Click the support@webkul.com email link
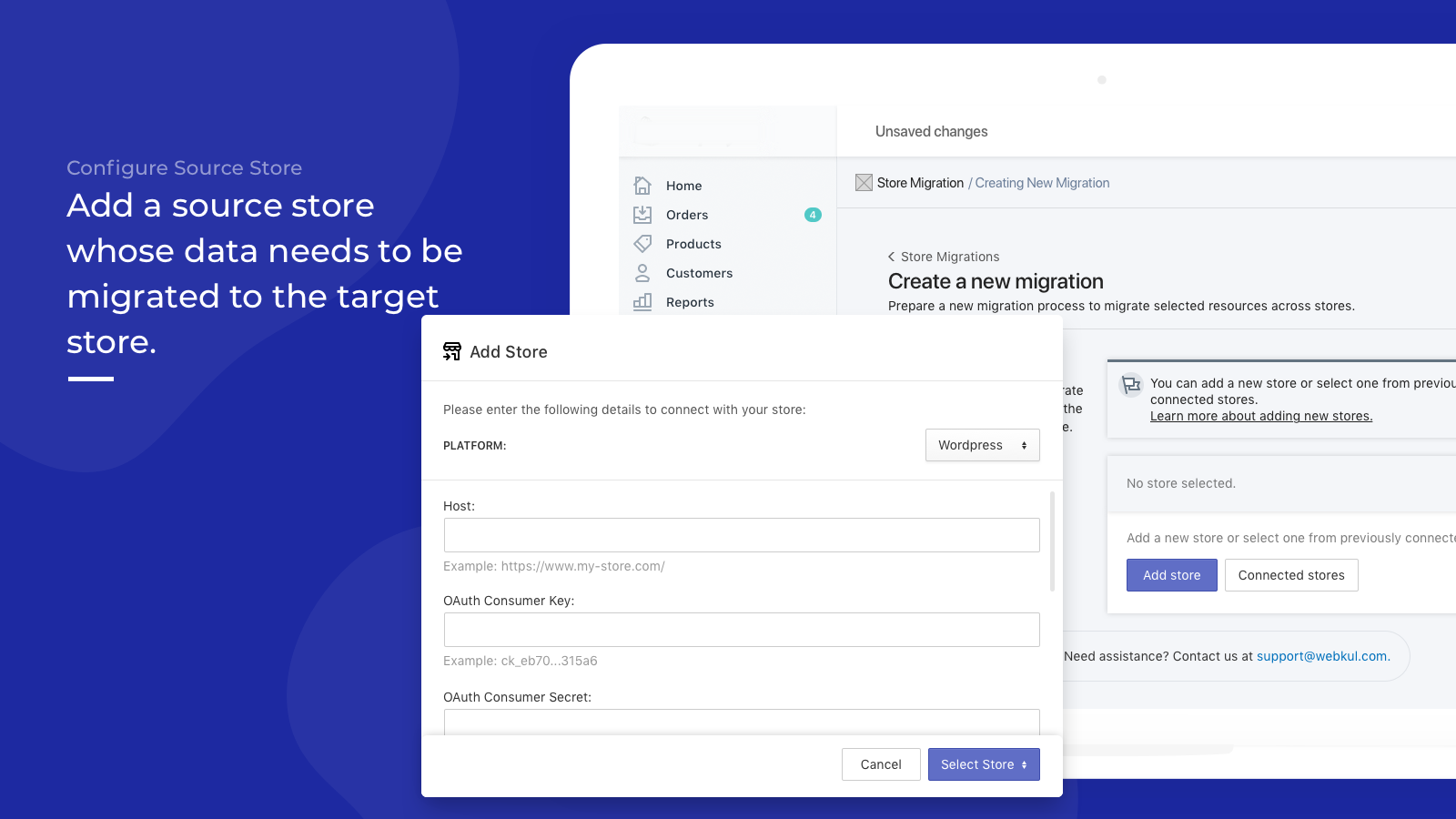 pyautogui.click(x=1321, y=656)
